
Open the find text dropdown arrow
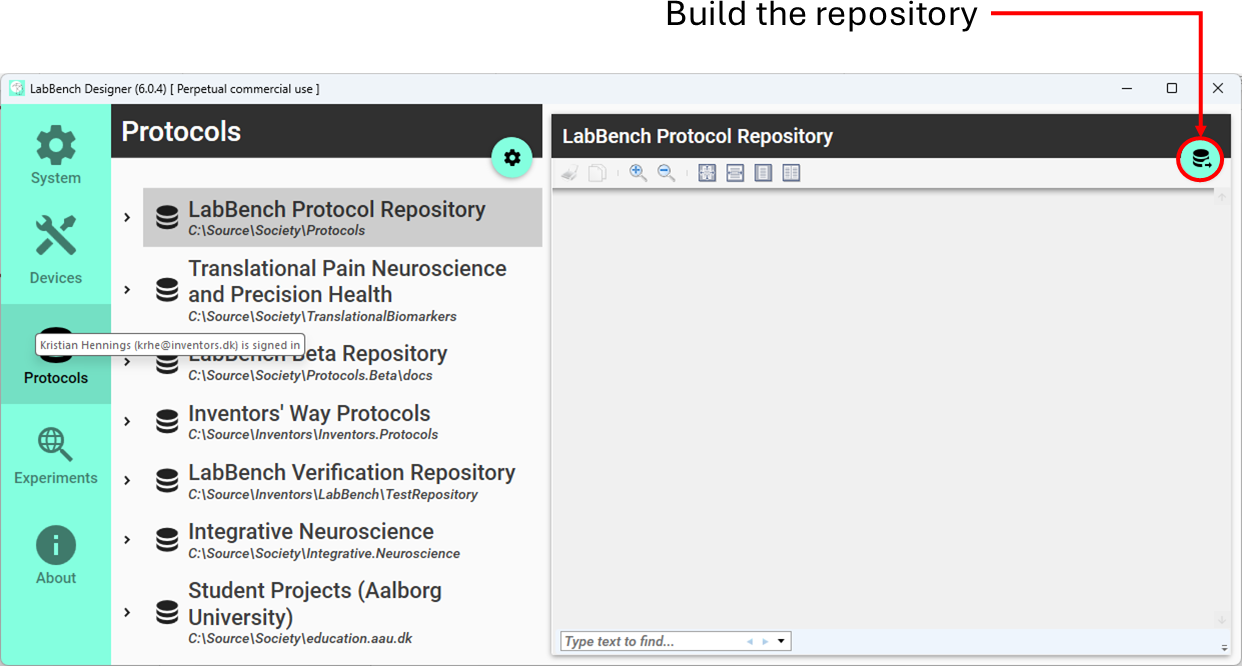781,641
